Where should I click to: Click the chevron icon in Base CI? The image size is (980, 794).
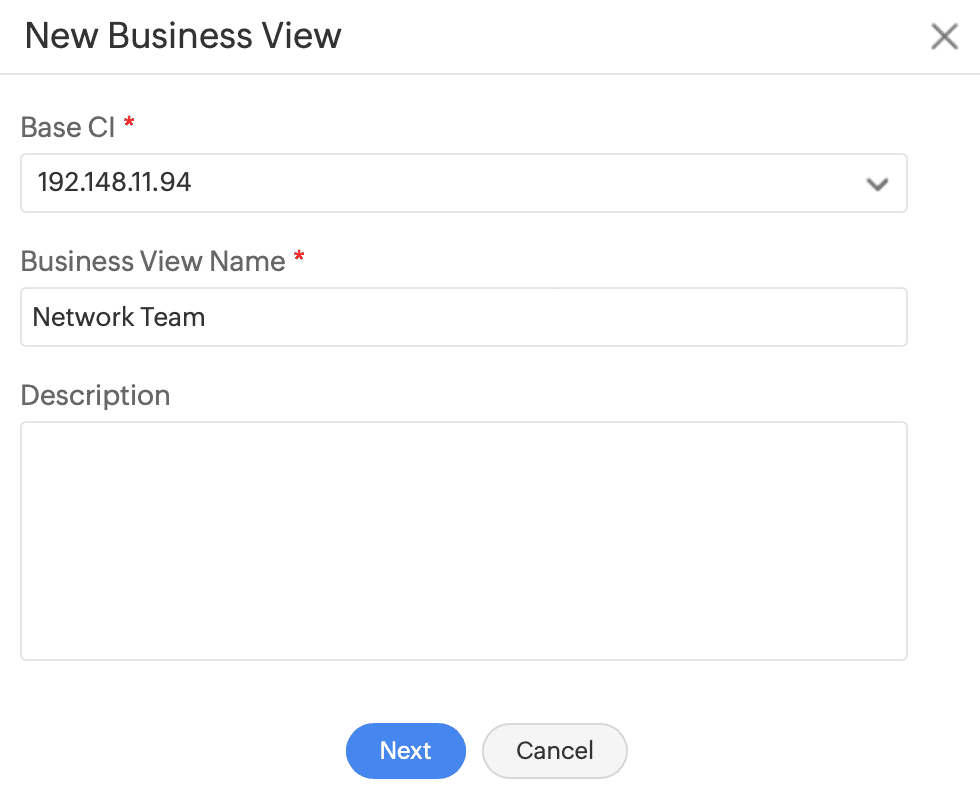click(877, 184)
